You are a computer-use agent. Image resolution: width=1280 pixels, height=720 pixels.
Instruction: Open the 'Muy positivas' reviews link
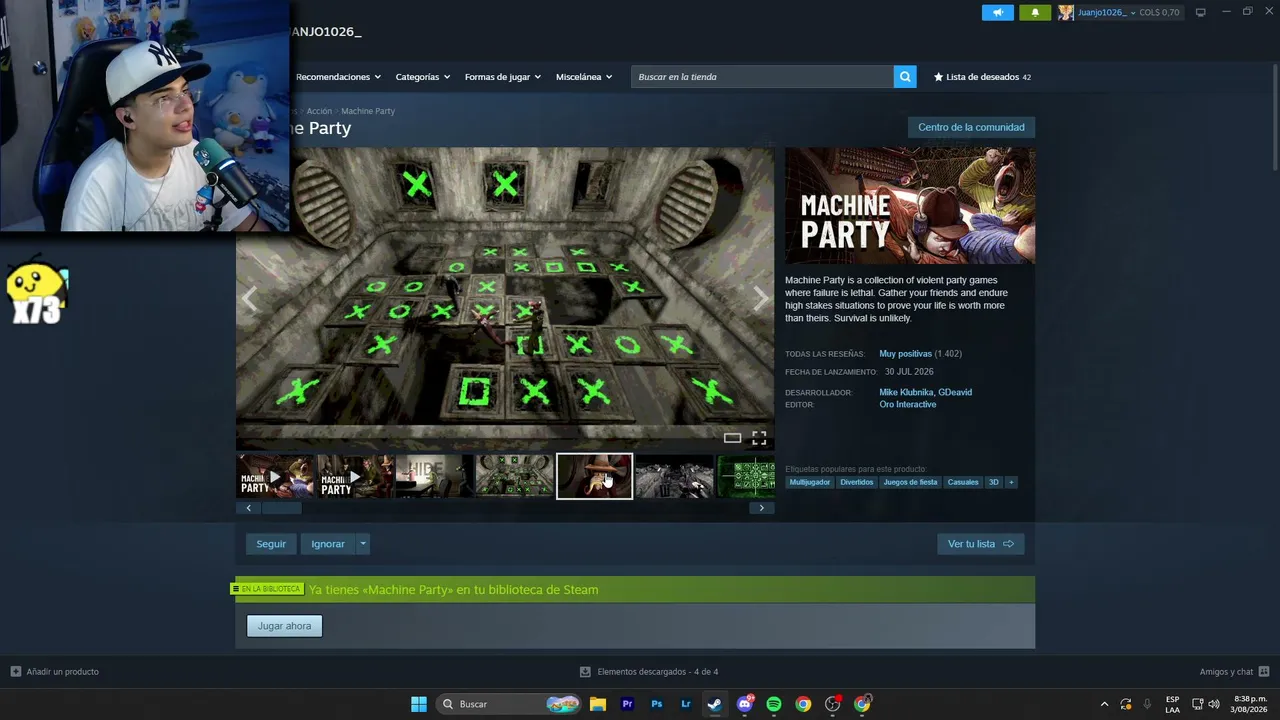905,354
